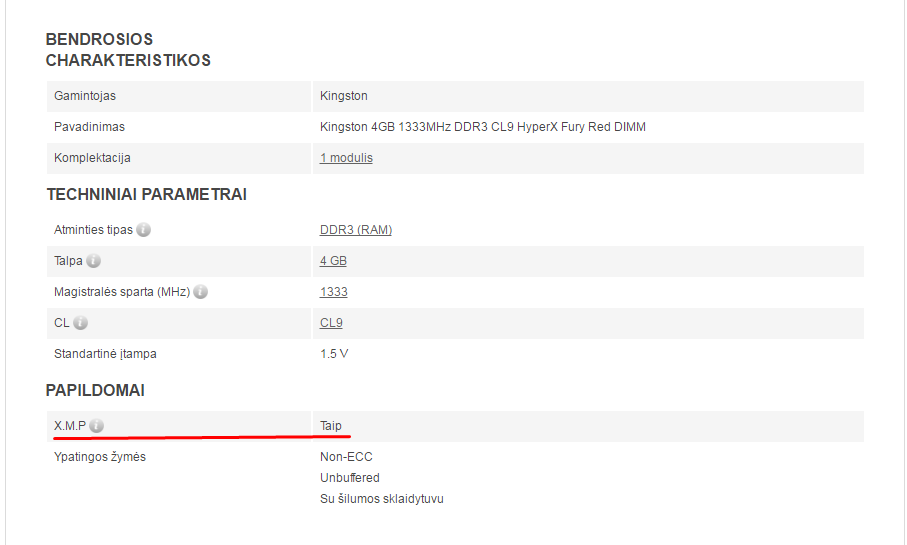Viewport: 907px width, 545px height.
Task: Select the 'Taip' X.M.P value
Action: click(x=331, y=426)
